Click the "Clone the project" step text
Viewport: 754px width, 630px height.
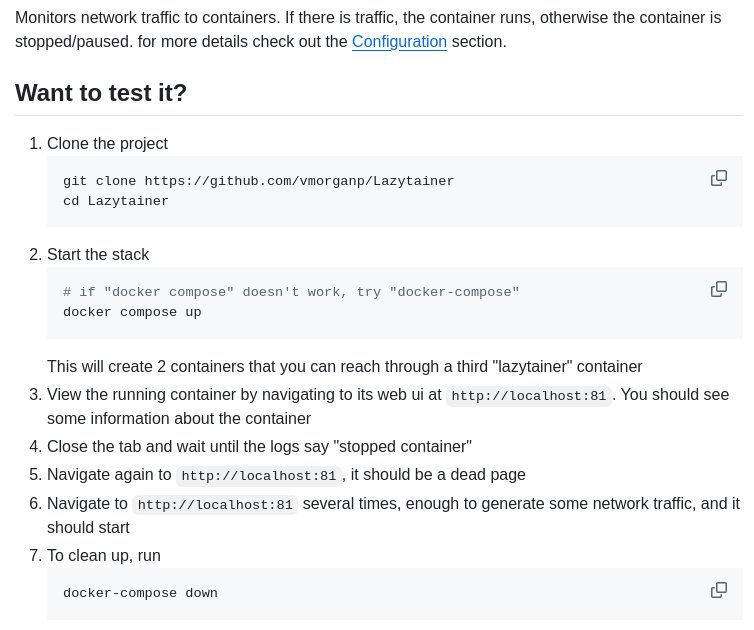point(107,143)
